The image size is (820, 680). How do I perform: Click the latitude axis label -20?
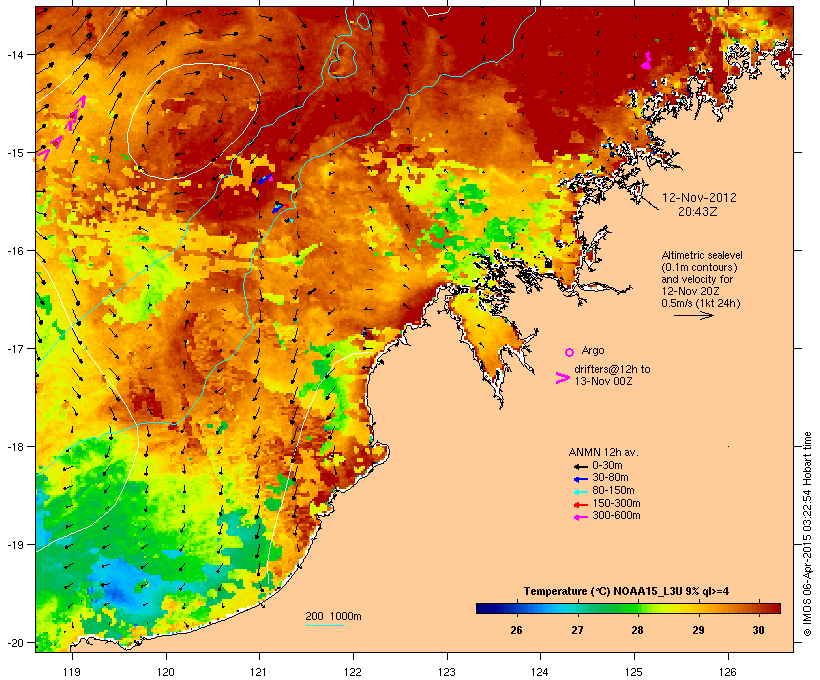(14, 643)
